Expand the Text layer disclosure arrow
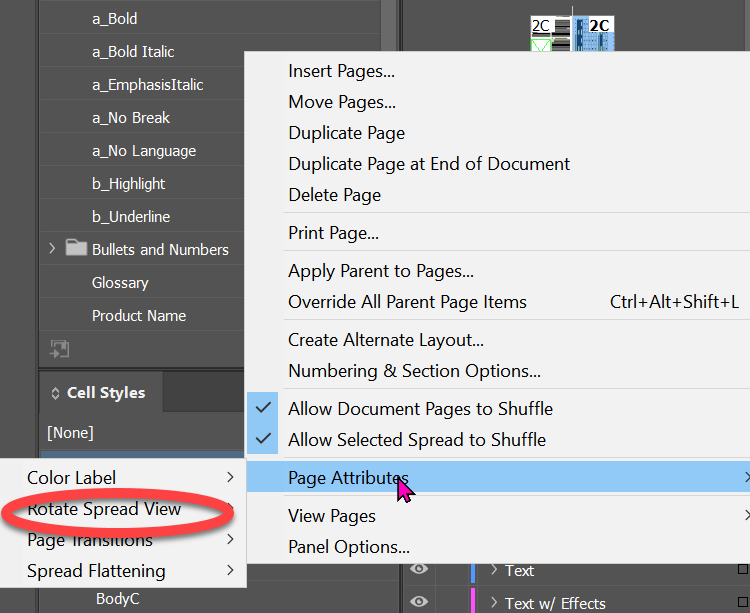Screen dimensions: 750x613 (x=494, y=570)
